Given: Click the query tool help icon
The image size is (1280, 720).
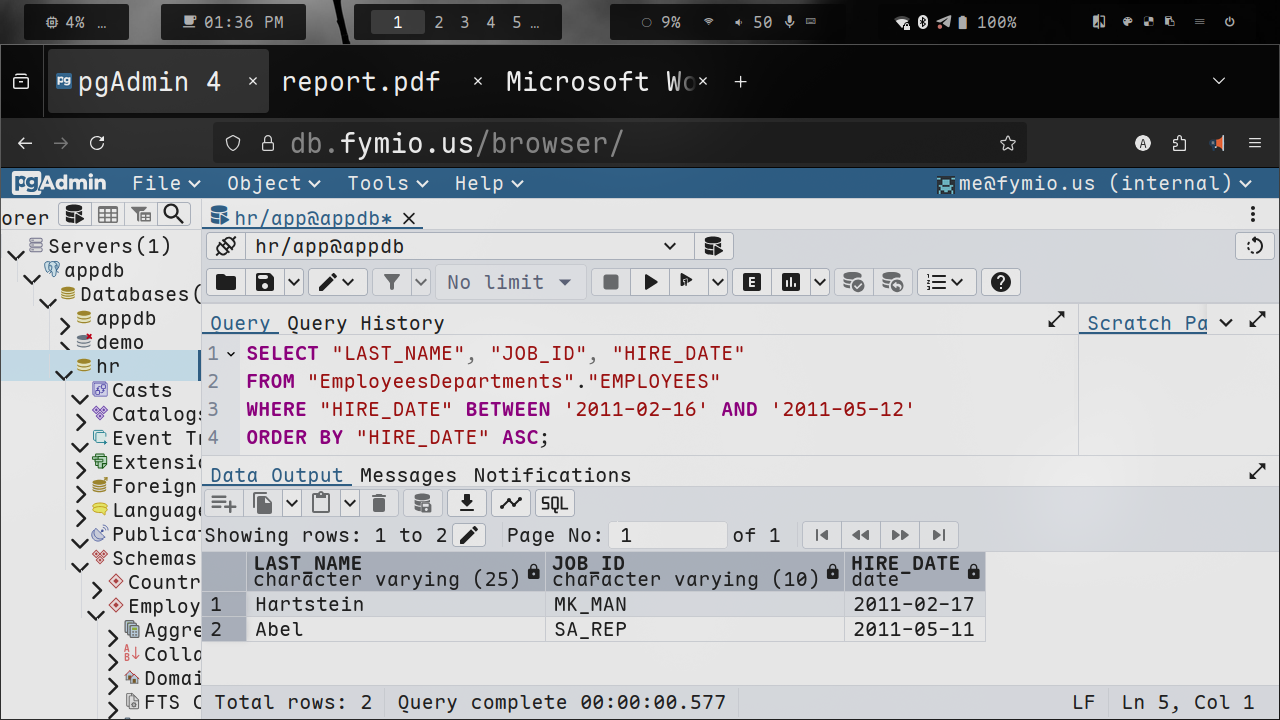Looking at the screenshot, I should coord(1000,283).
